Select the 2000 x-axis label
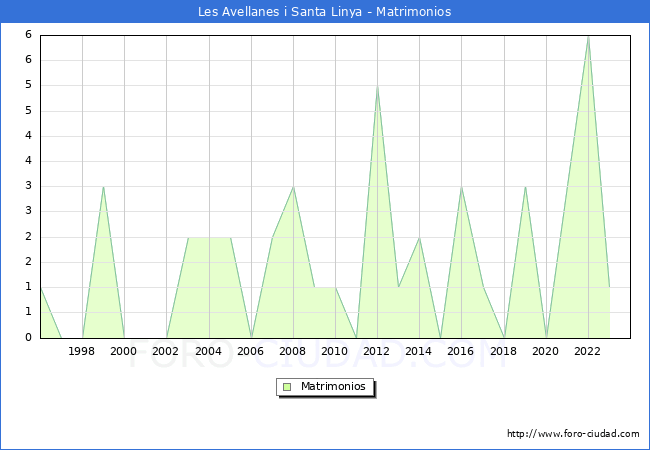Image resolution: width=650 pixels, height=450 pixels. pyautogui.click(x=124, y=351)
